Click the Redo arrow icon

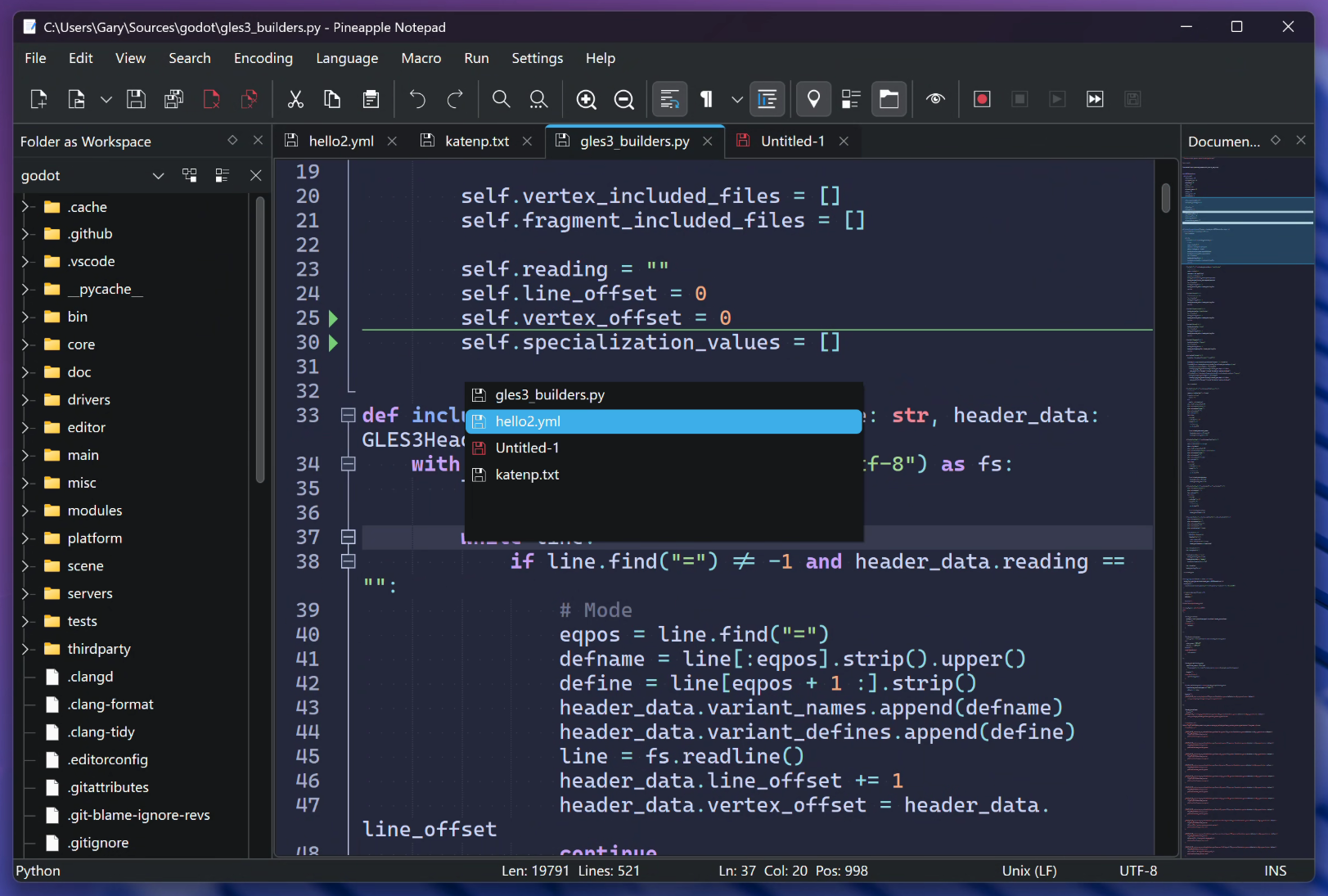click(x=455, y=99)
